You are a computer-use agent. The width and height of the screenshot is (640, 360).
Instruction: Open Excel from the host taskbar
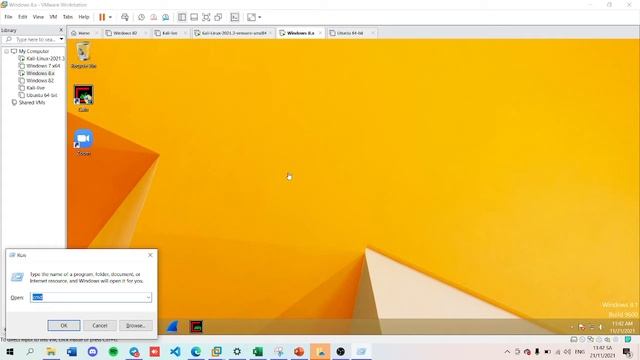(258, 351)
